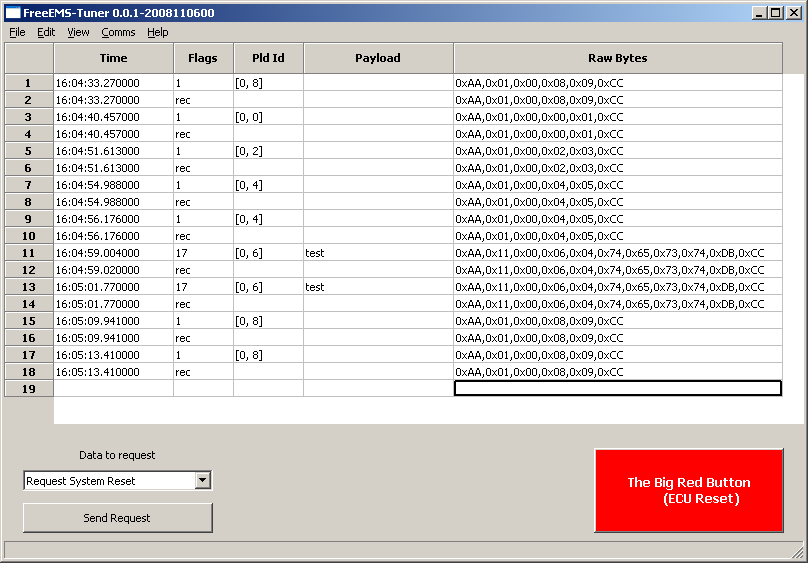Open the Edit menu
The width and height of the screenshot is (808, 563).
pos(46,32)
